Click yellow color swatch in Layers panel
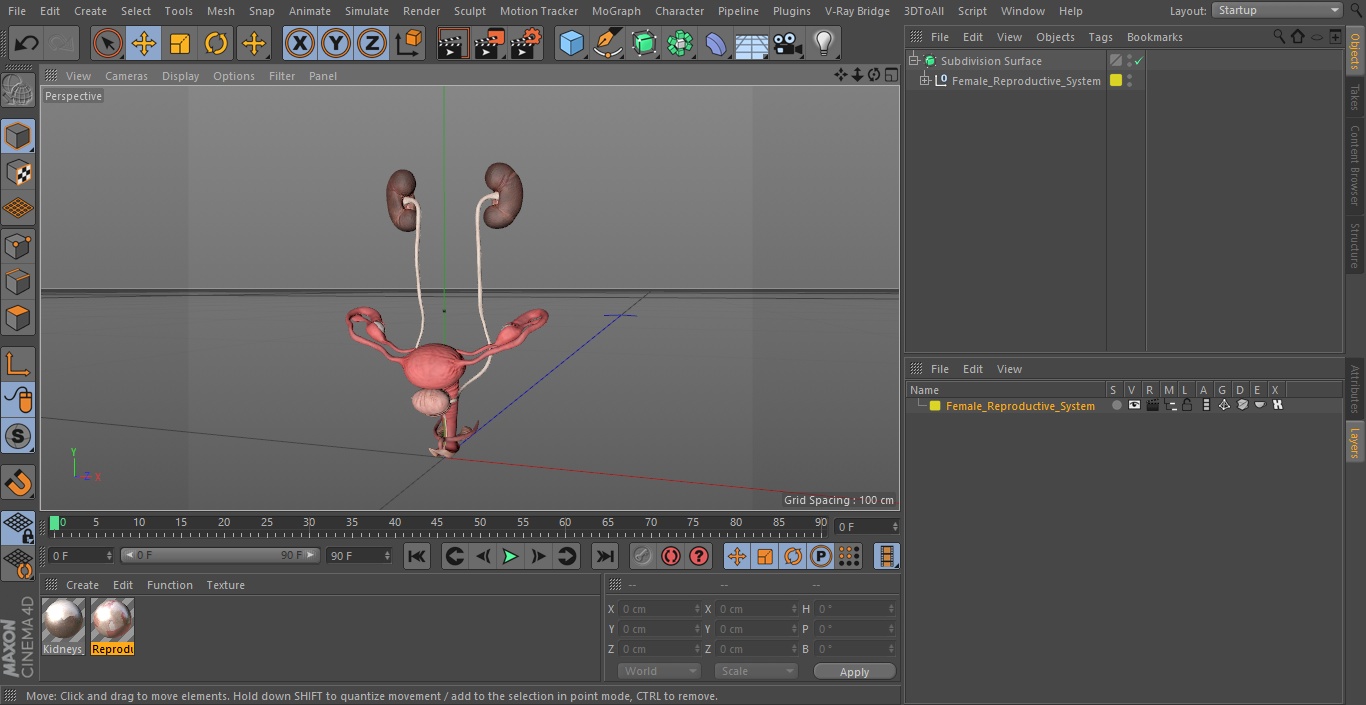Screen dimensions: 1366x705 (x=935, y=406)
